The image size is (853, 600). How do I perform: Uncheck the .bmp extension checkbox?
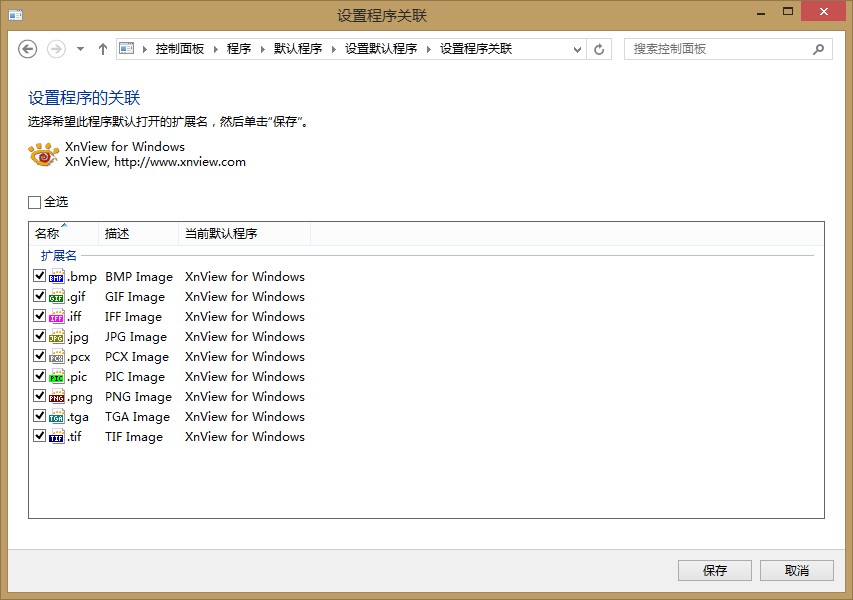tap(39, 275)
